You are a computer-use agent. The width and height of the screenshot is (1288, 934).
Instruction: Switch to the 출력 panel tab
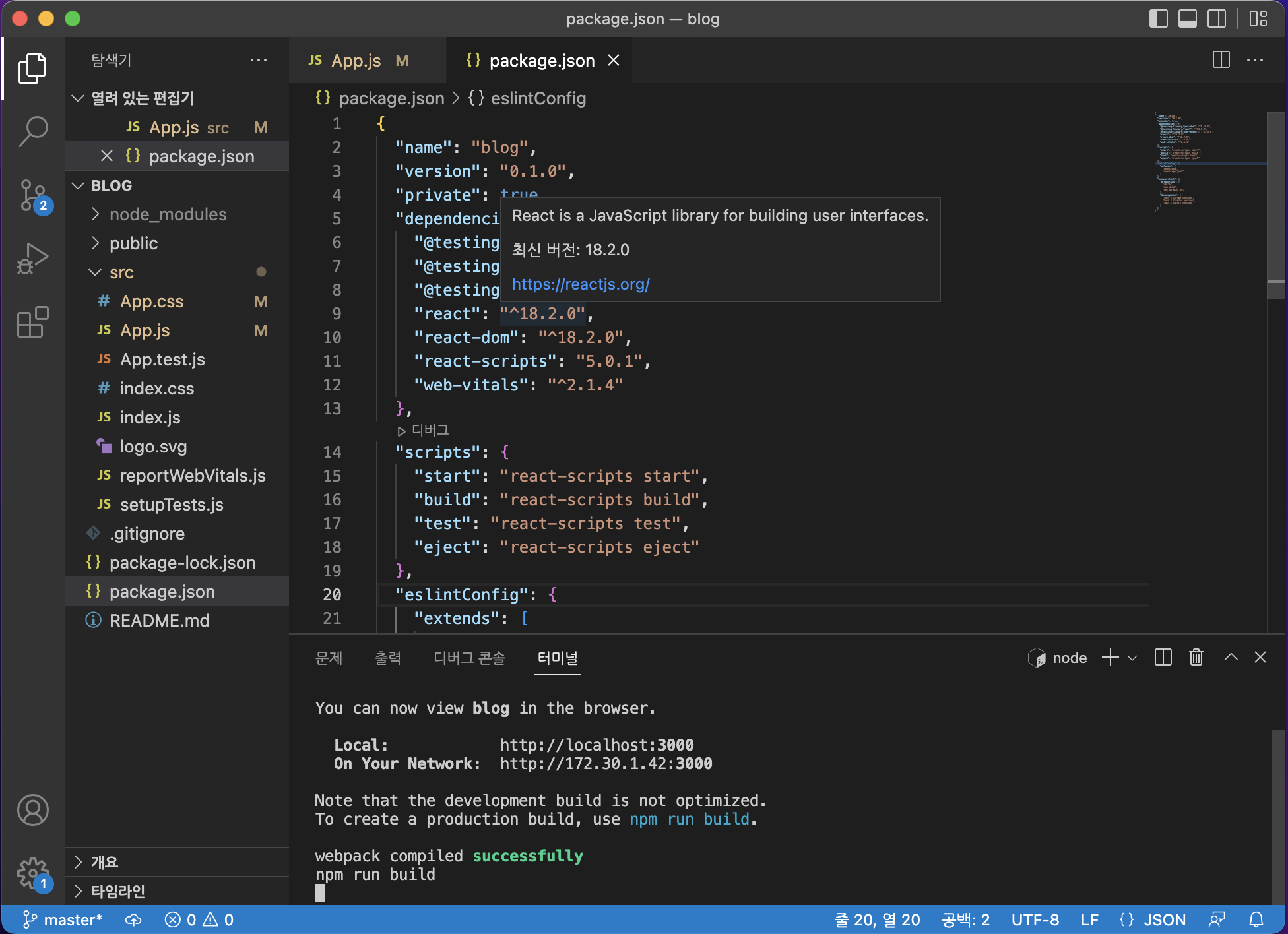[388, 658]
